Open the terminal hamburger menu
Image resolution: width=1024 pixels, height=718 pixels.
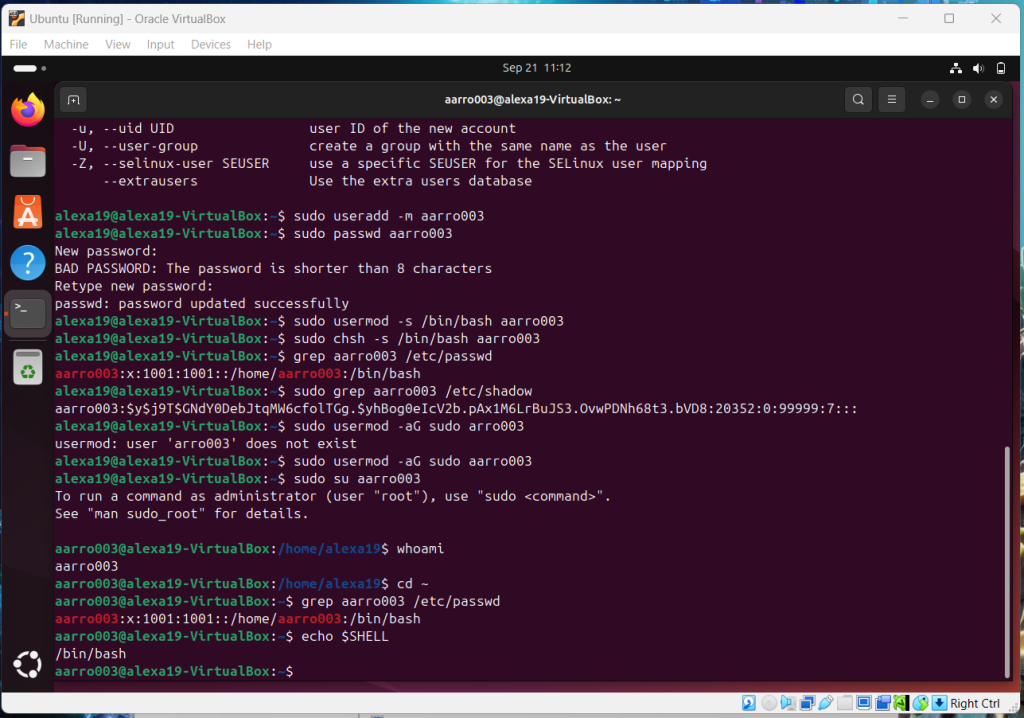click(x=892, y=100)
